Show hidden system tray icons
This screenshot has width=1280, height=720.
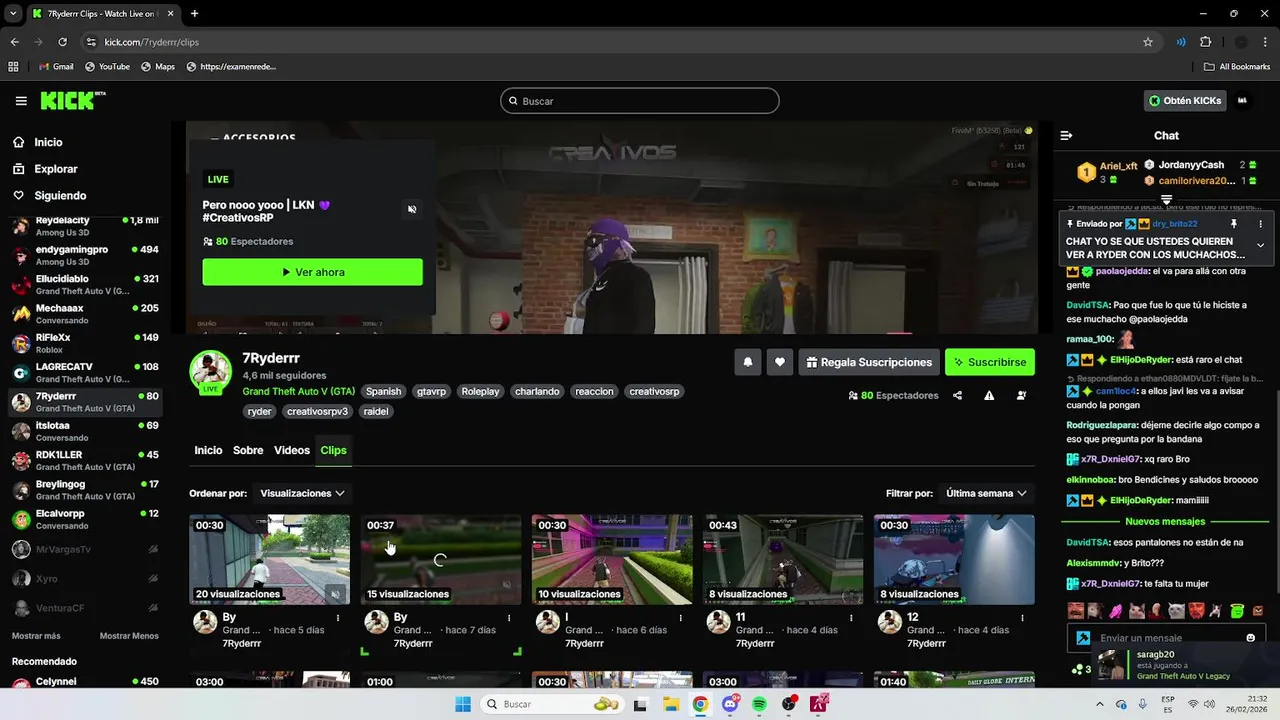[1100, 704]
